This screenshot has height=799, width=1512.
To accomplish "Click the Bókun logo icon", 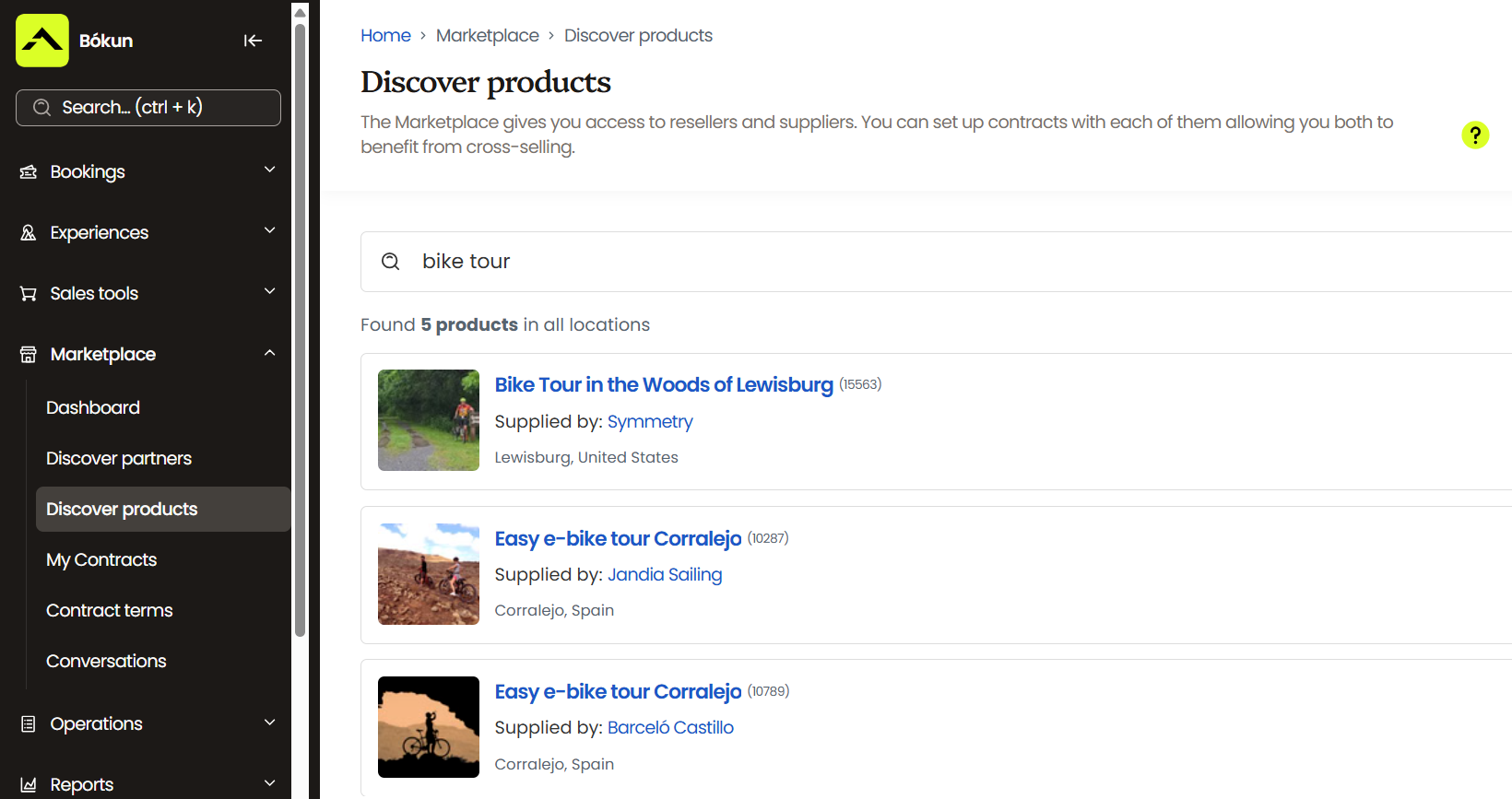I will 42,41.
